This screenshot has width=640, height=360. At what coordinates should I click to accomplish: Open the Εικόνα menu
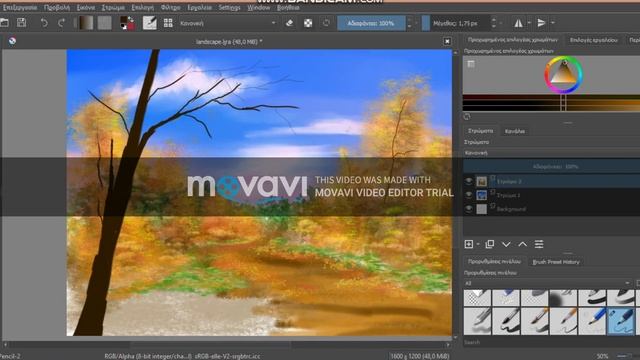tap(86, 7)
